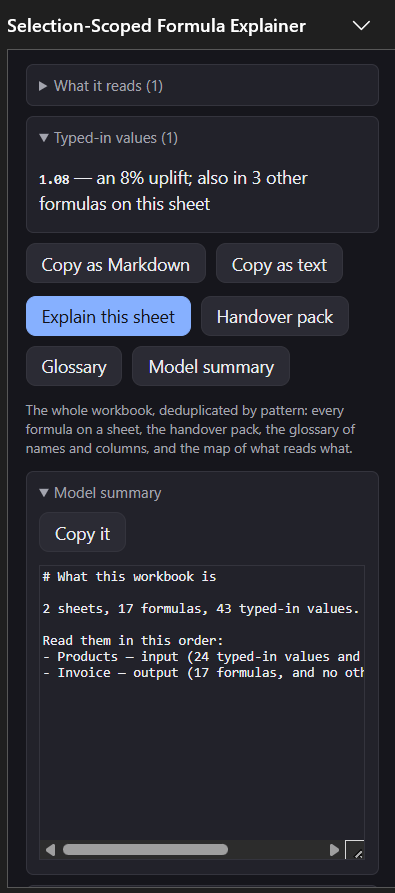Click the right scroll arrow of summary box
Image resolution: width=395 pixels, height=893 pixels.
pos(334,850)
